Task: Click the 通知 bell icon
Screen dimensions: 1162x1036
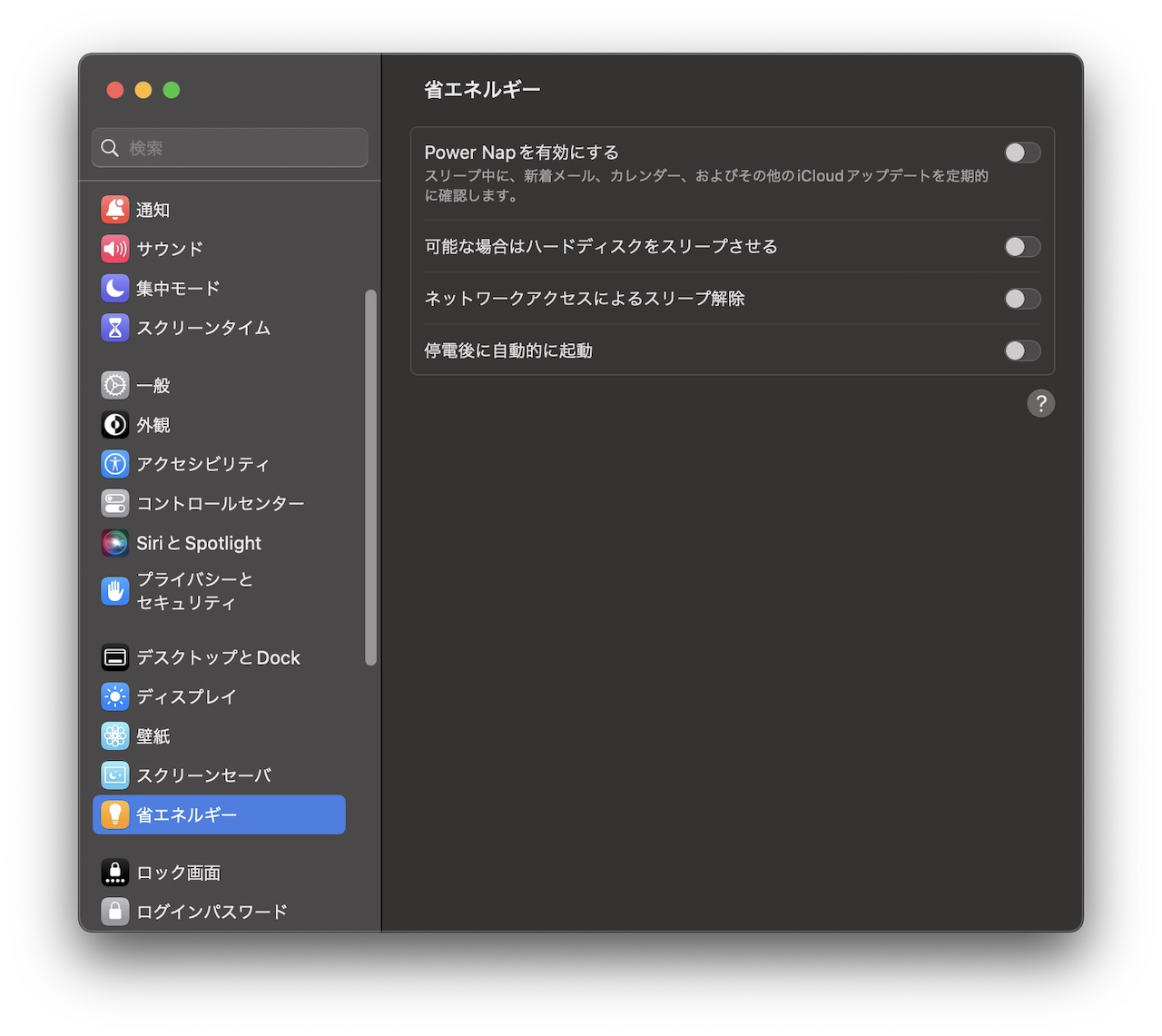Action: point(115,210)
